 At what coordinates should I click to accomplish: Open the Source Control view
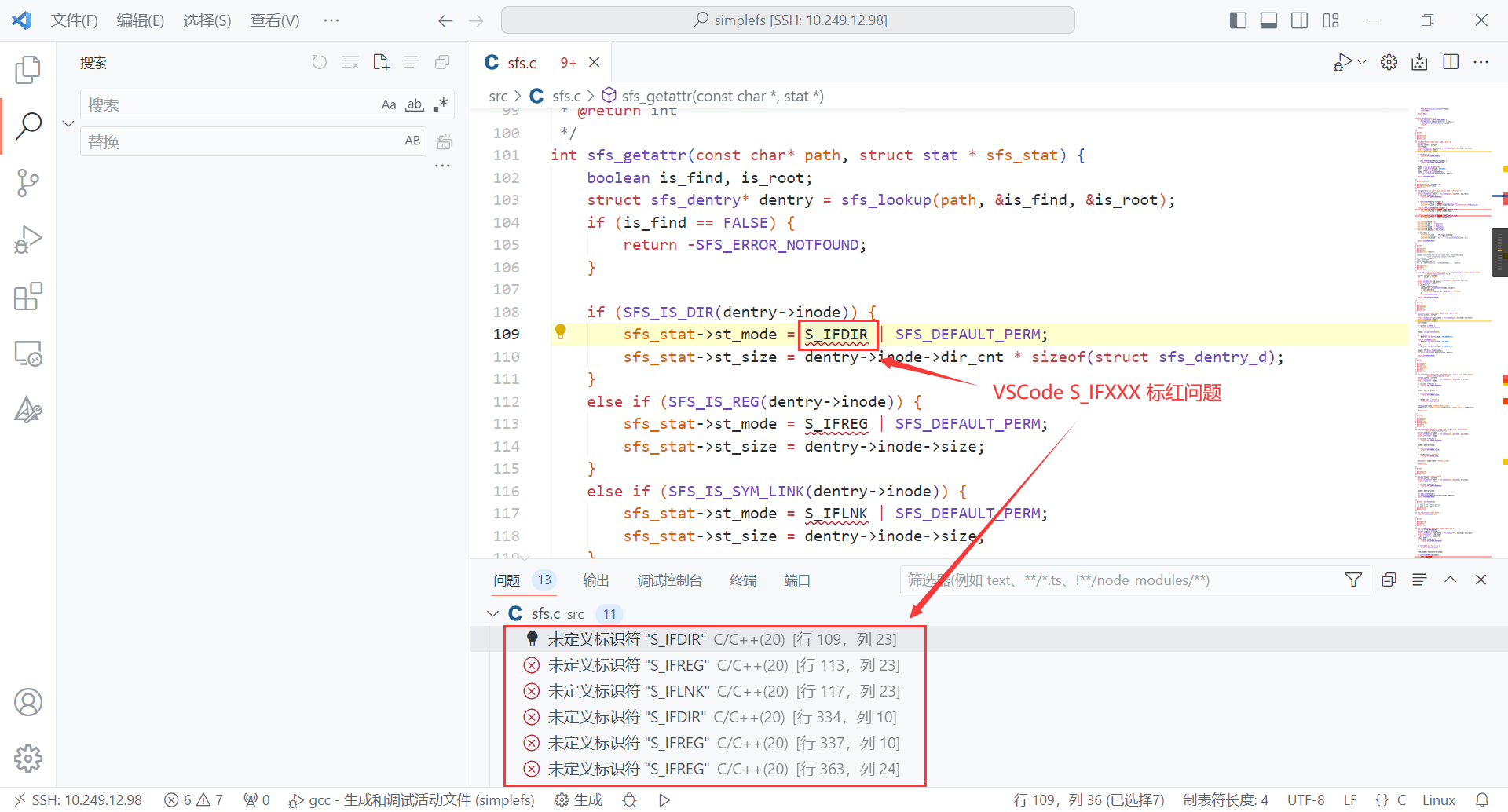pos(28,183)
